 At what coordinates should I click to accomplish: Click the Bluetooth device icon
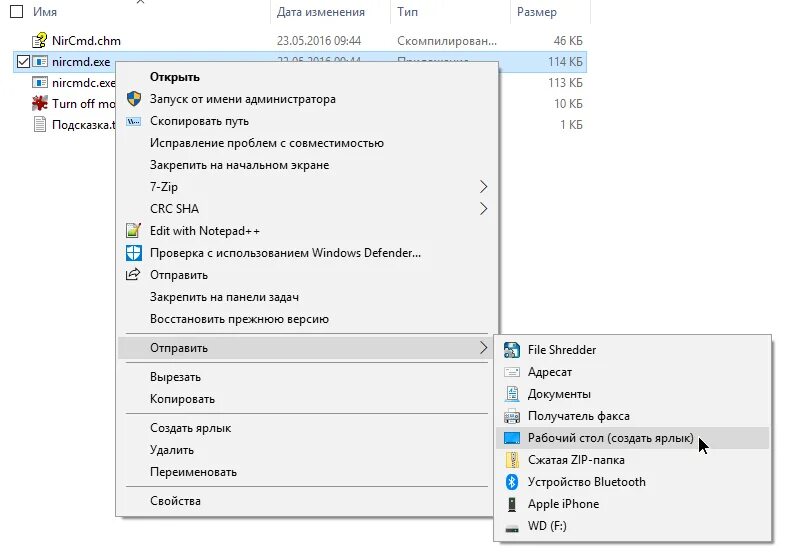coord(512,482)
